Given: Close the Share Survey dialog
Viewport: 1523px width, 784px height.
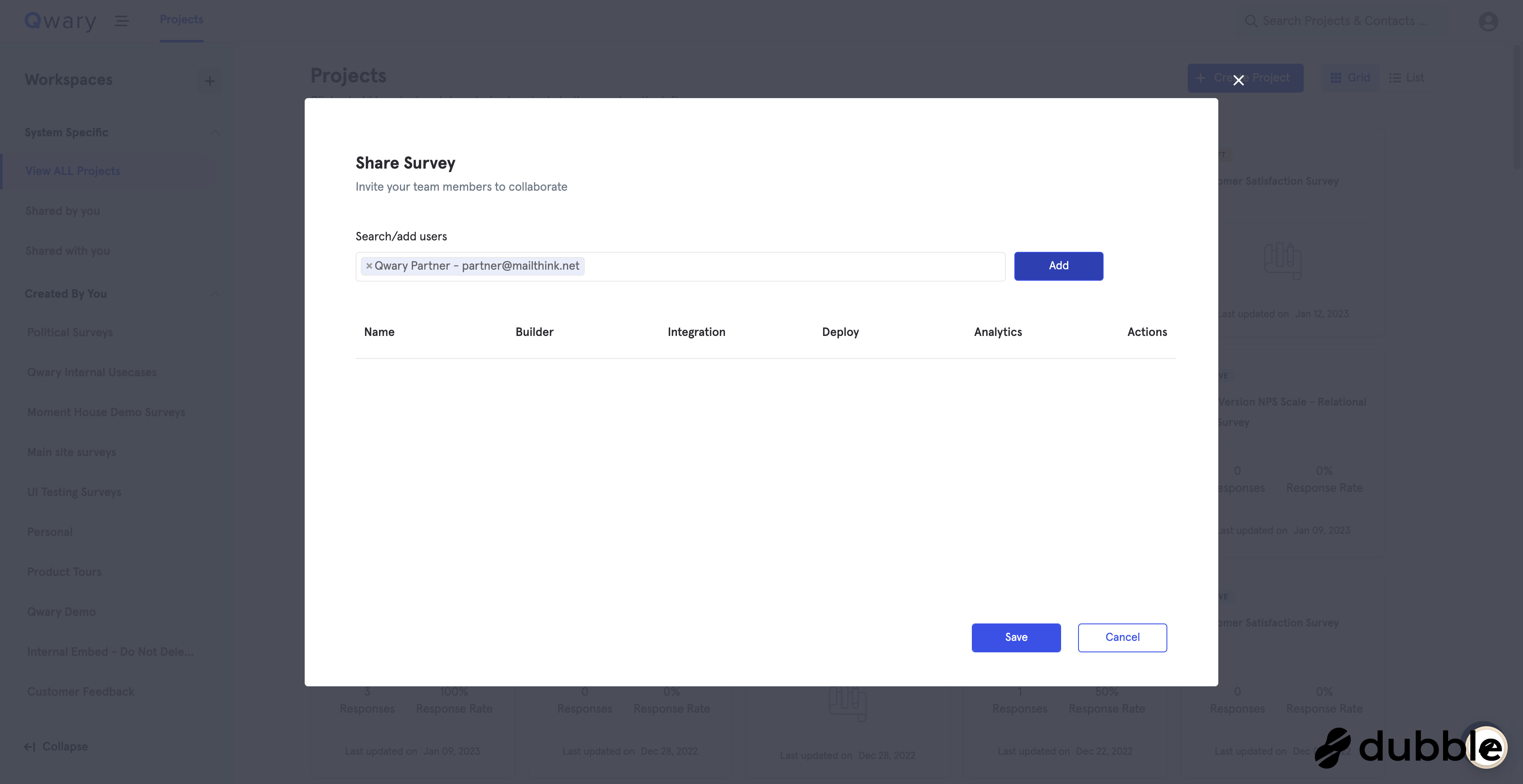Looking at the screenshot, I should (1239, 80).
